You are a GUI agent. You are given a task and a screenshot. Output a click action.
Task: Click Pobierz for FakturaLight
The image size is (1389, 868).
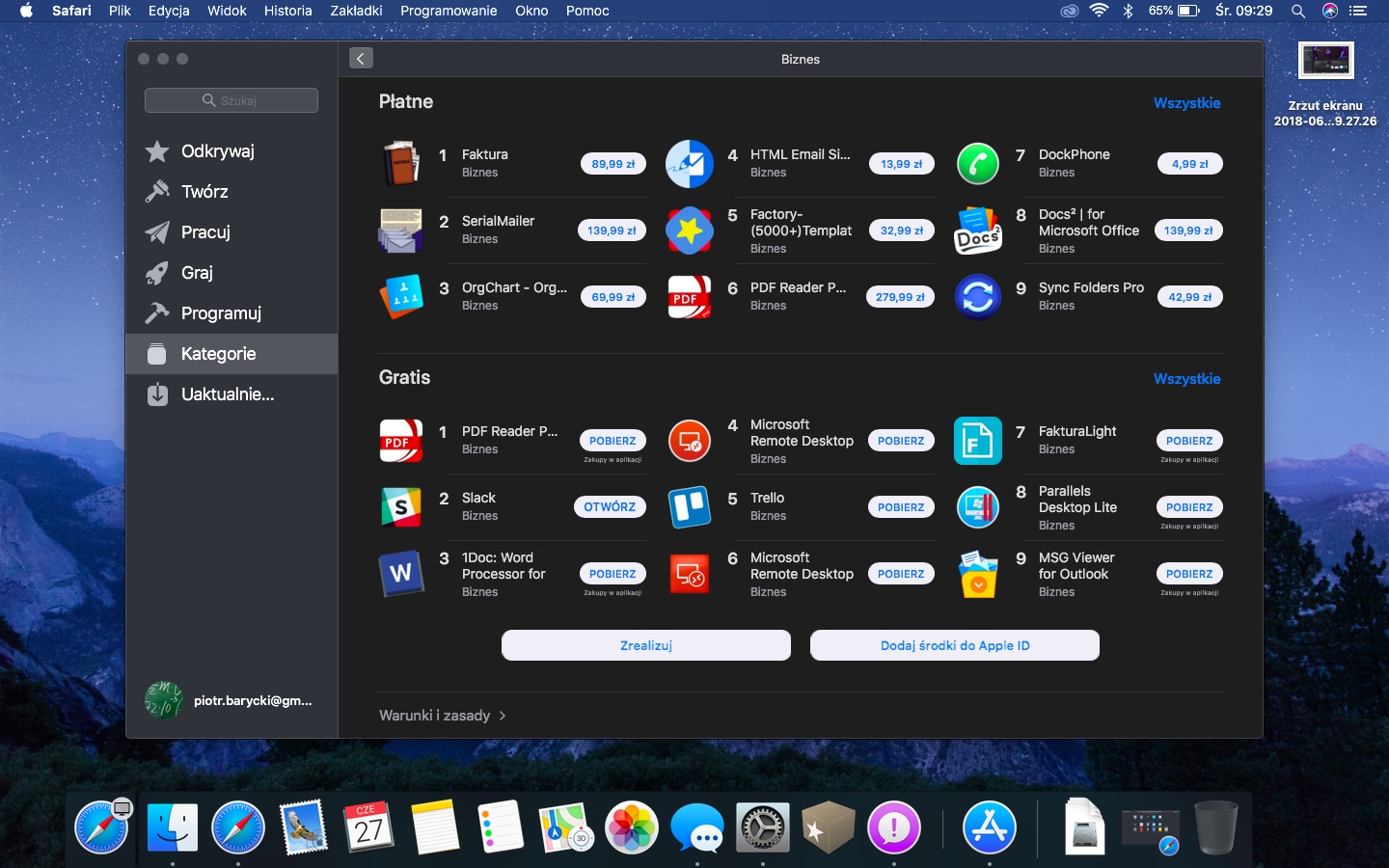pyautogui.click(x=1189, y=441)
